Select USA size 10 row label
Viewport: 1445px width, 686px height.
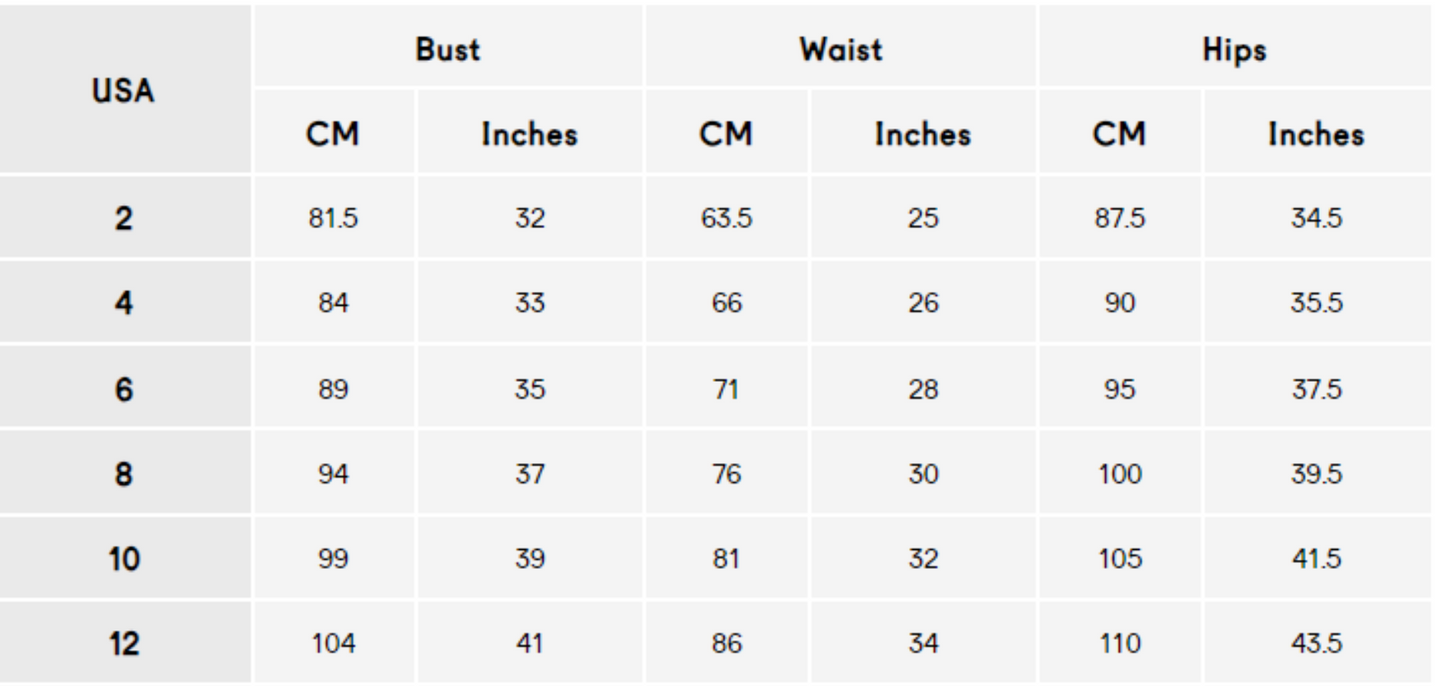[124, 559]
